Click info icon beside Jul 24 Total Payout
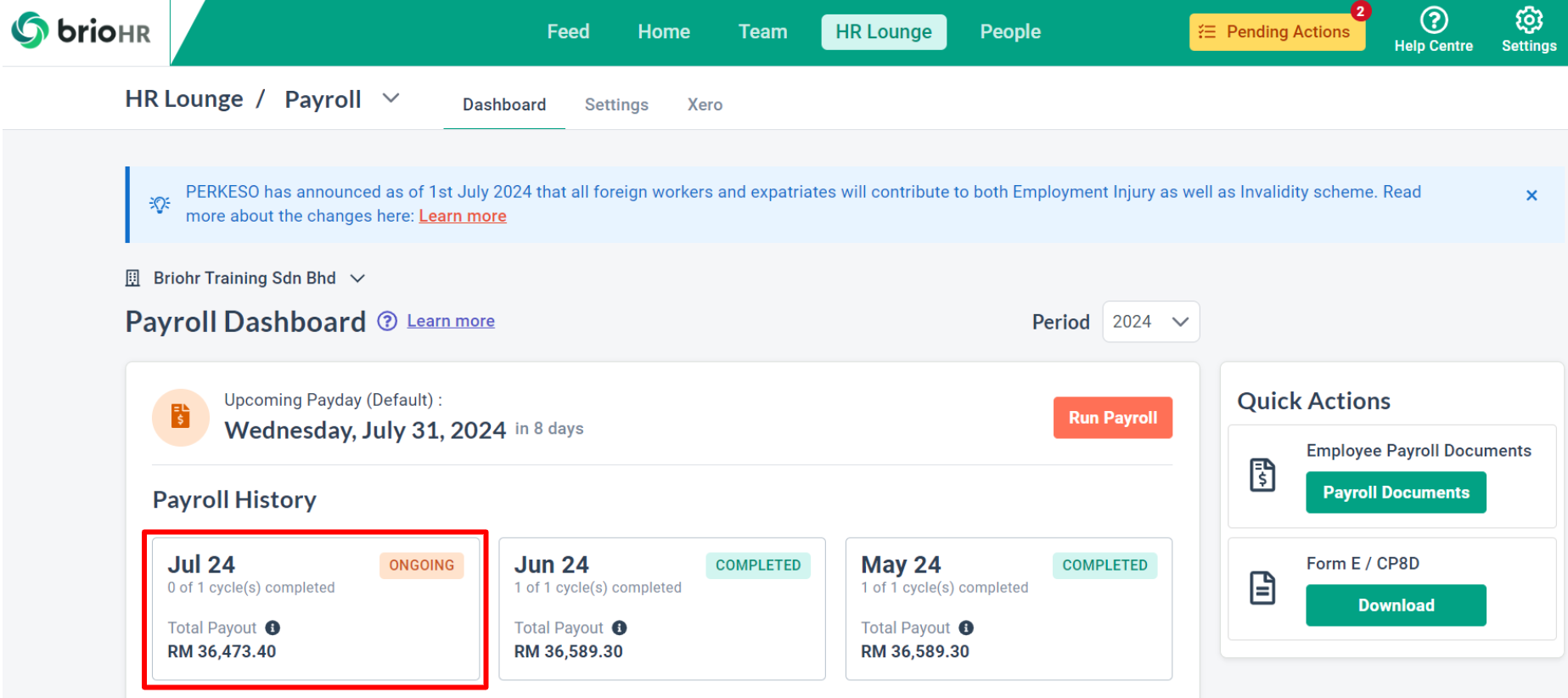The height and width of the screenshot is (698, 1568). coord(273,628)
